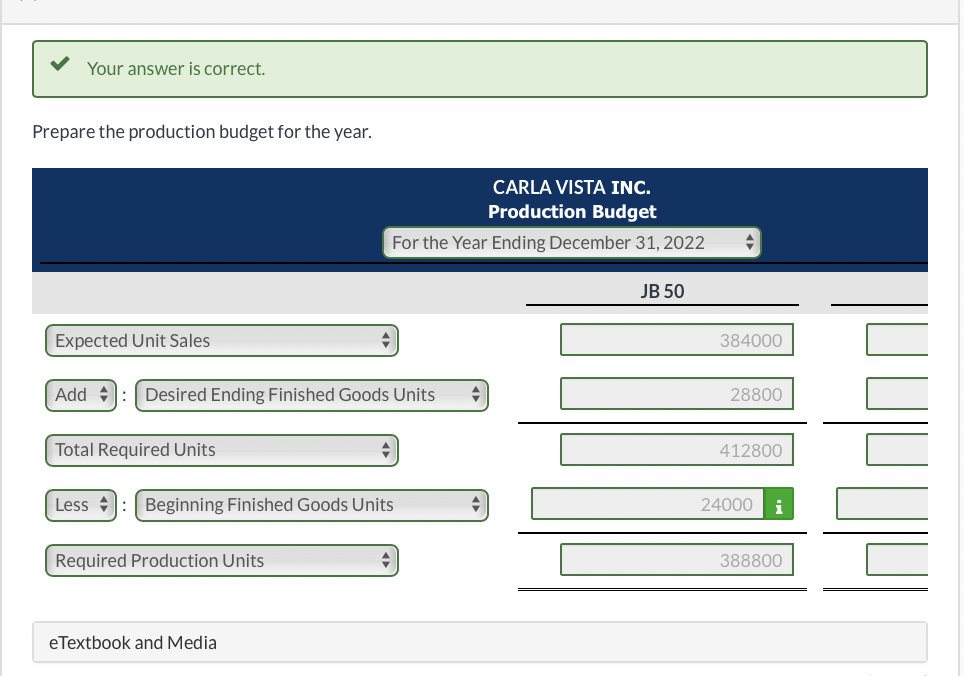Click the 28800 ending goods field

click(x=677, y=393)
